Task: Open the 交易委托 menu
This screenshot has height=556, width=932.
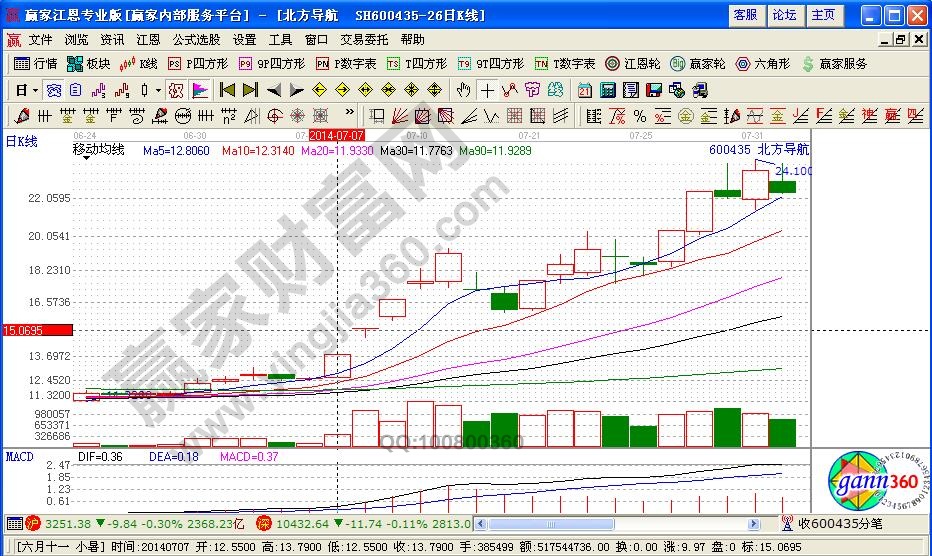Action: click(364, 40)
